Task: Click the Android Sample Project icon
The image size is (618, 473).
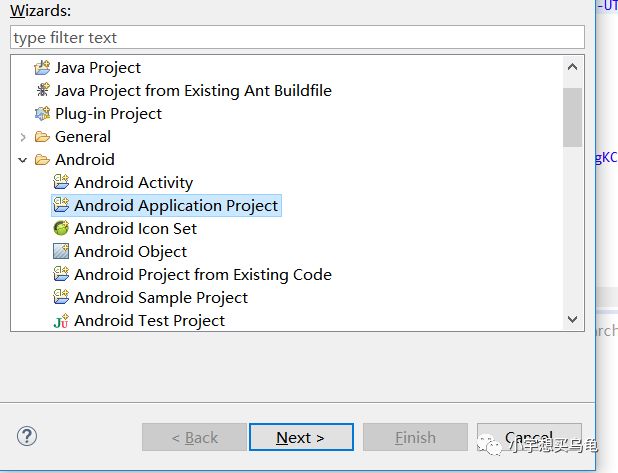Action: click(x=61, y=298)
